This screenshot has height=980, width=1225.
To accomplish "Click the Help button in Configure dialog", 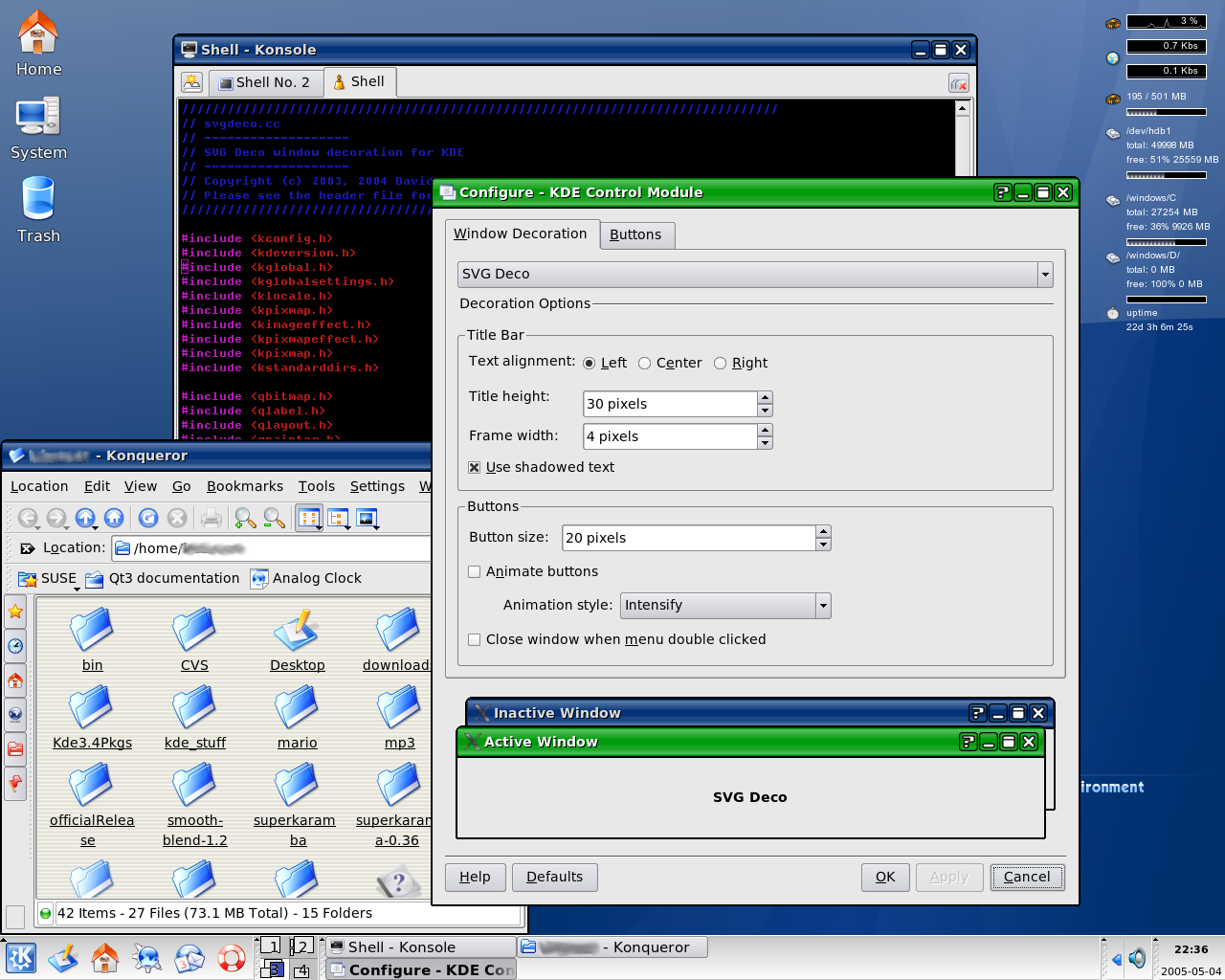I will coord(475,878).
